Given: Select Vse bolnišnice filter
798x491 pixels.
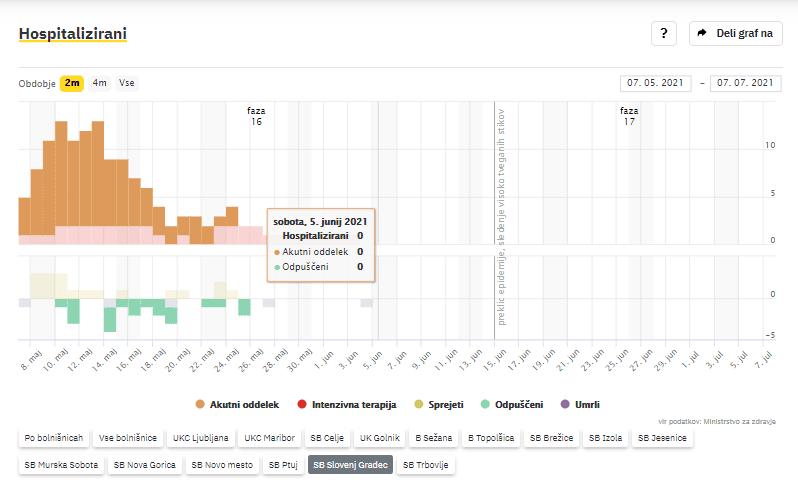Looking at the screenshot, I should pyautogui.click(x=127, y=438).
